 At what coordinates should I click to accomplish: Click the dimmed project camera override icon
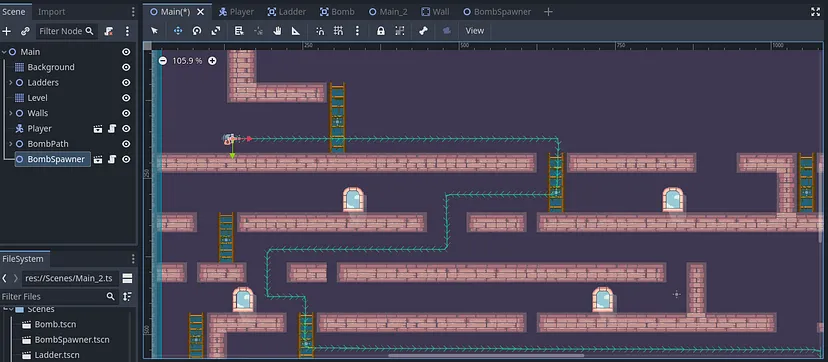click(447, 31)
